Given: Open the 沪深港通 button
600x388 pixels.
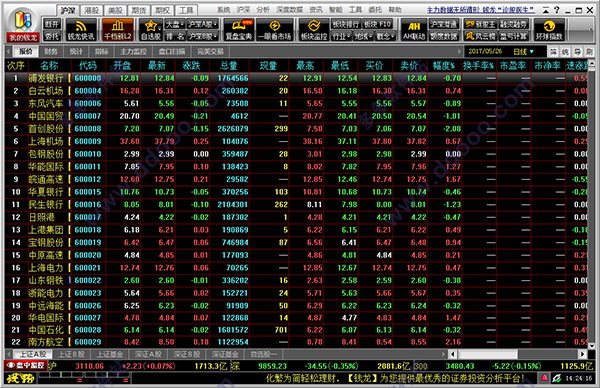Looking at the screenshot, I should (x=444, y=24).
